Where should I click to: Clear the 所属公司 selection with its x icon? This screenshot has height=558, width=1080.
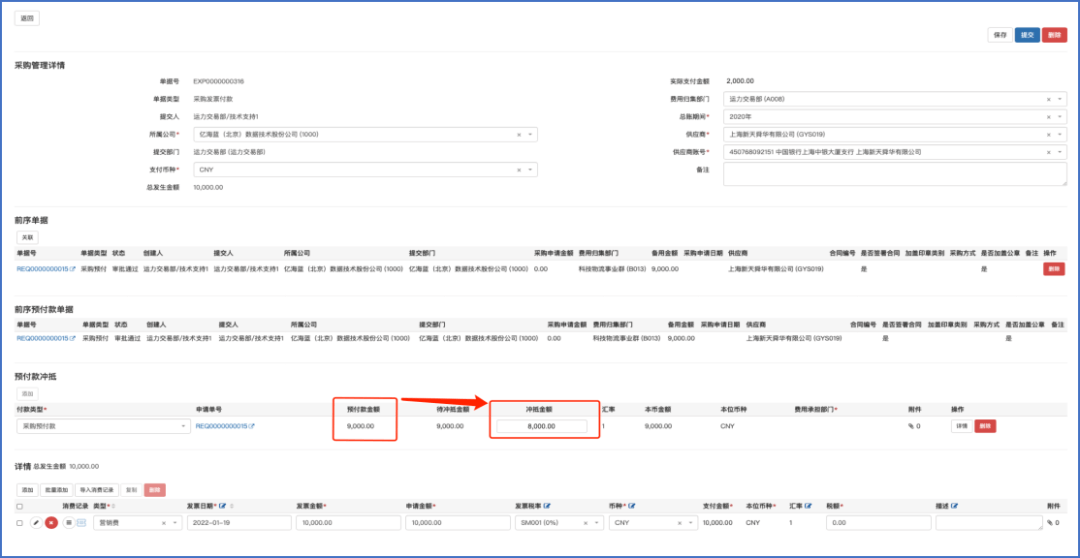click(x=519, y=135)
